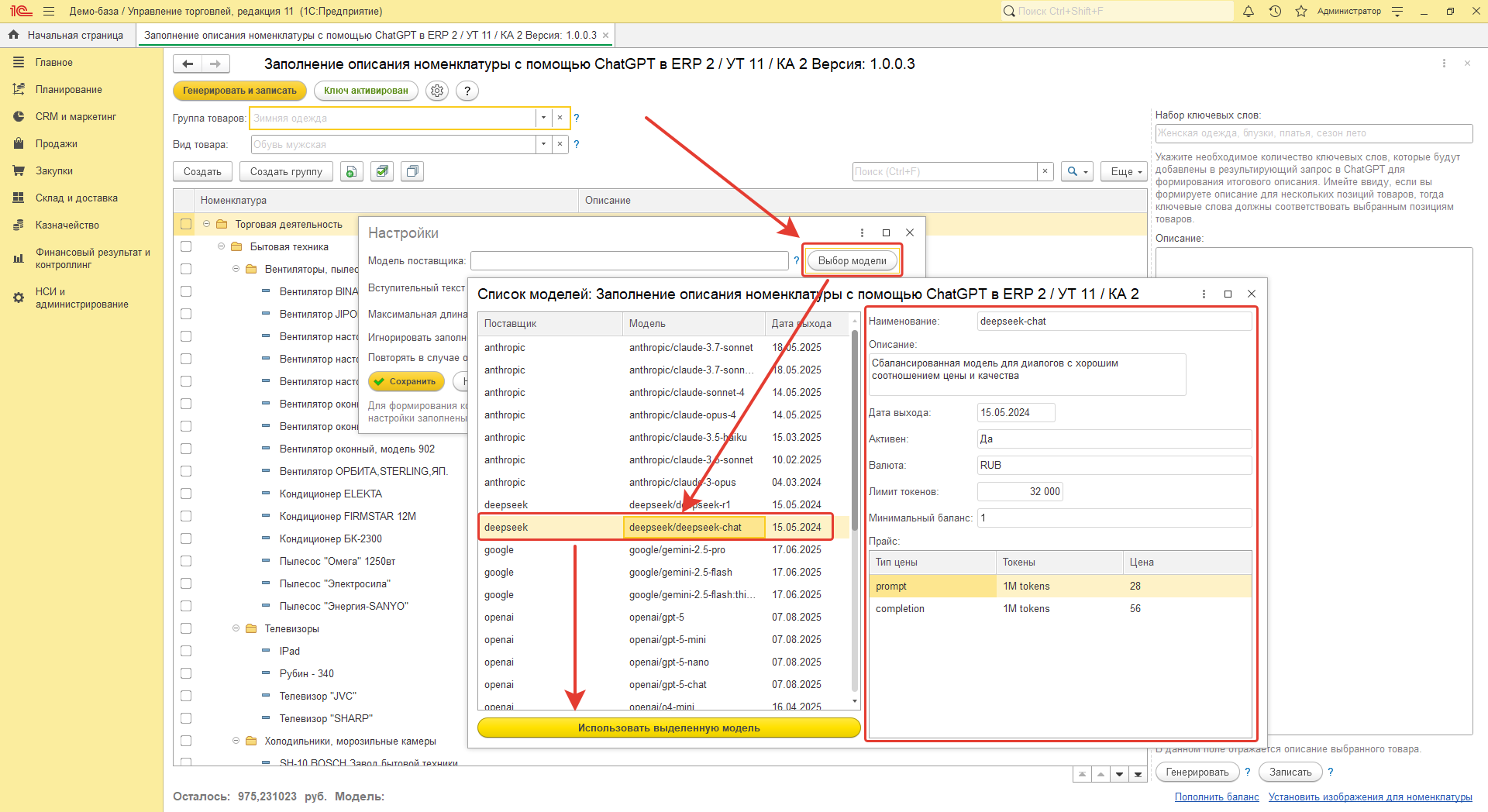Viewport: 1488px width, 812px height.
Task: Check the box for Торговая деятельность row
Action: [186, 224]
